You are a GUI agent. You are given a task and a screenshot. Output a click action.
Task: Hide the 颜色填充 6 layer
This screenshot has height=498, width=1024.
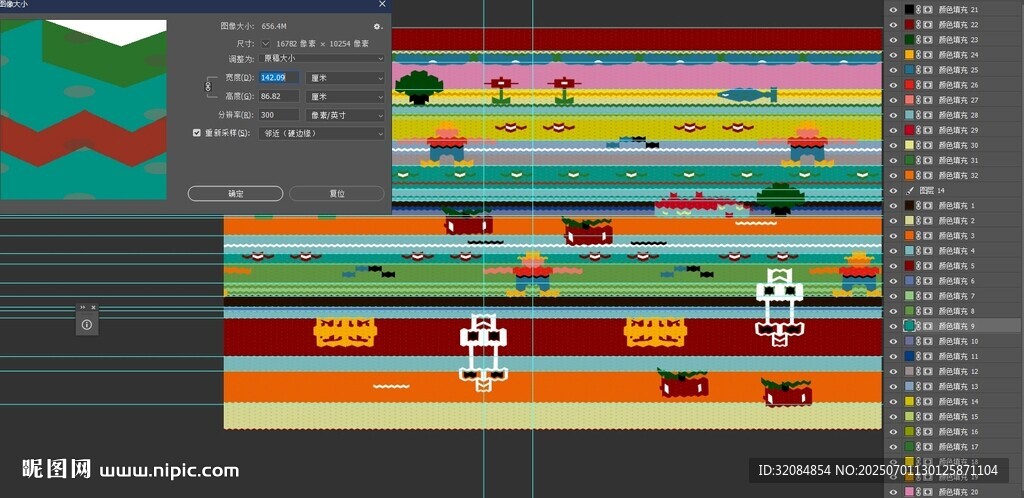pos(893,281)
